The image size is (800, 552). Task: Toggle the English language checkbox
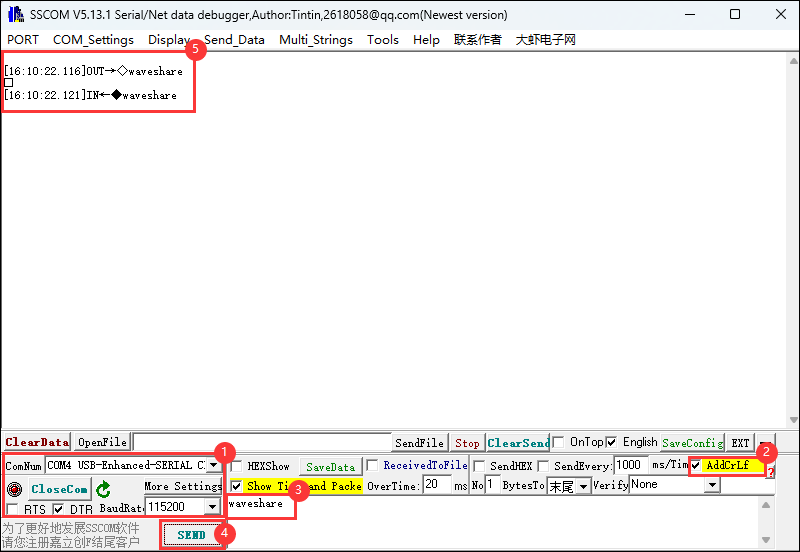[611, 442]
